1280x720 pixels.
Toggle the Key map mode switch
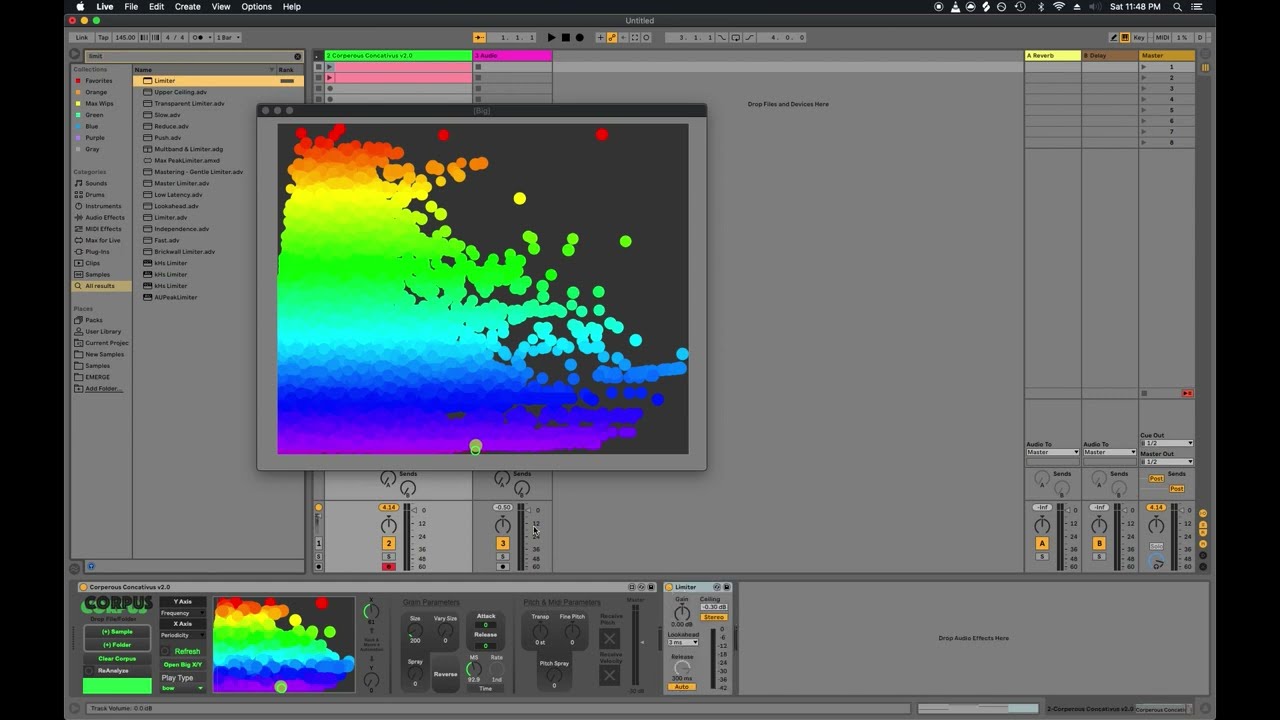tap(1139, 37)
